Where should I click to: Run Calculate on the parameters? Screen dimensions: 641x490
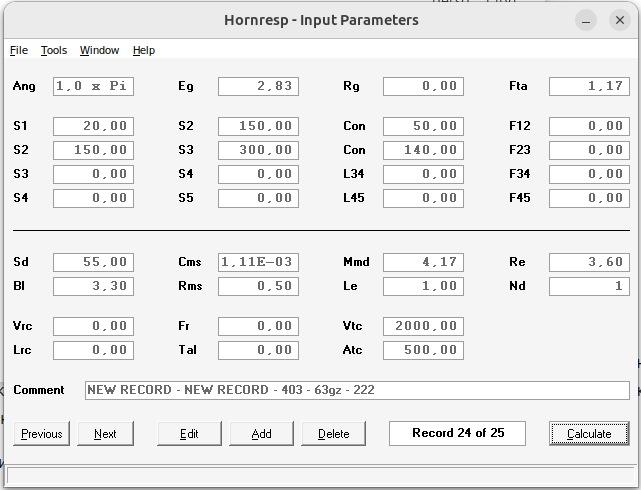click(x=589, y=433)
